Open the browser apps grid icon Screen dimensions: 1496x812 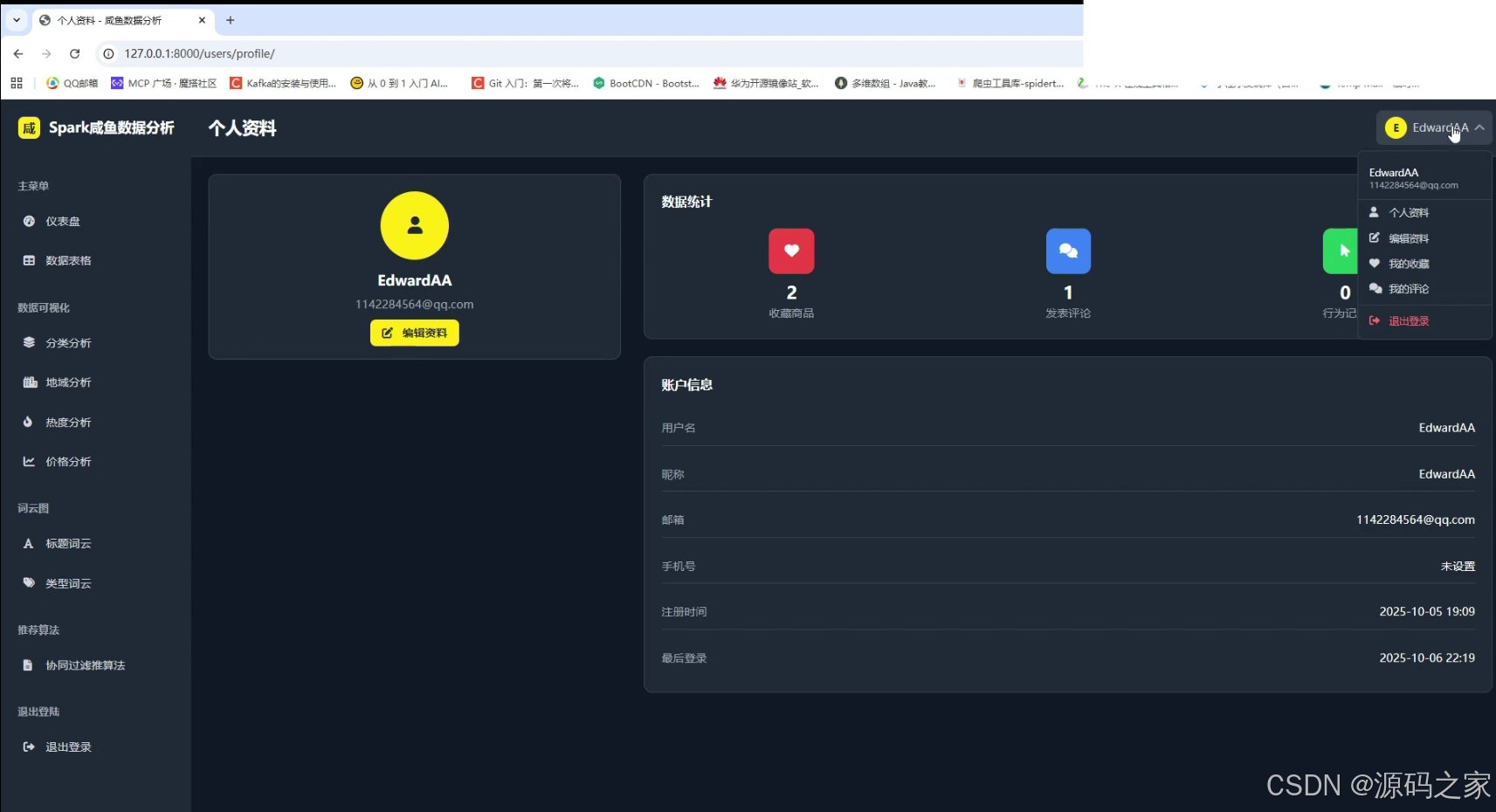(x=17, y=83)
